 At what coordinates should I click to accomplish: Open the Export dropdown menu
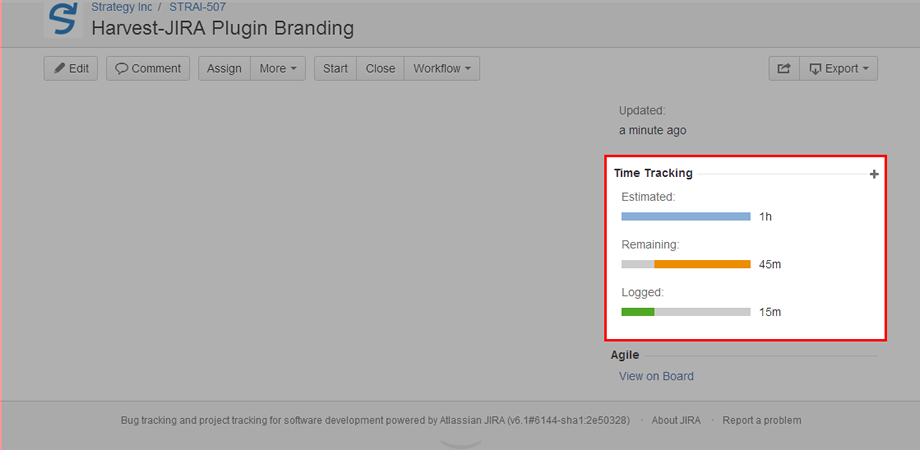pos(838,69)
